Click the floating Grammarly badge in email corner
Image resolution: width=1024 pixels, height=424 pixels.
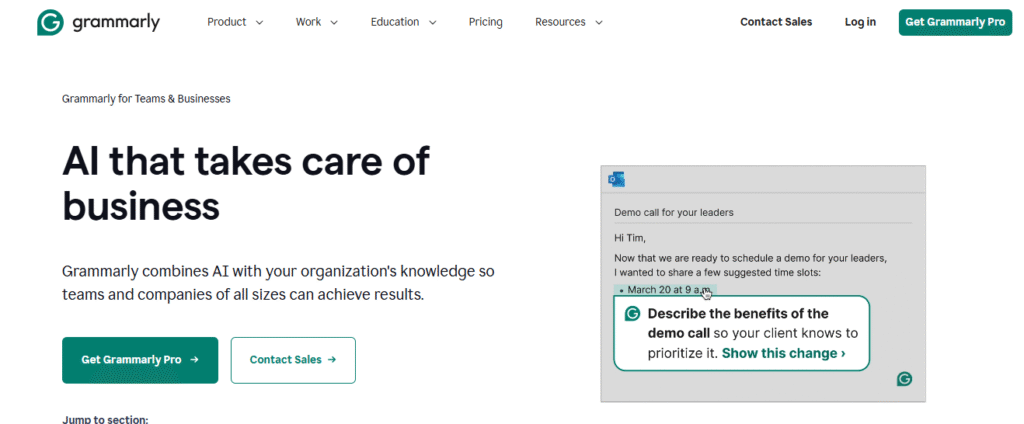(x=904, y=378)
